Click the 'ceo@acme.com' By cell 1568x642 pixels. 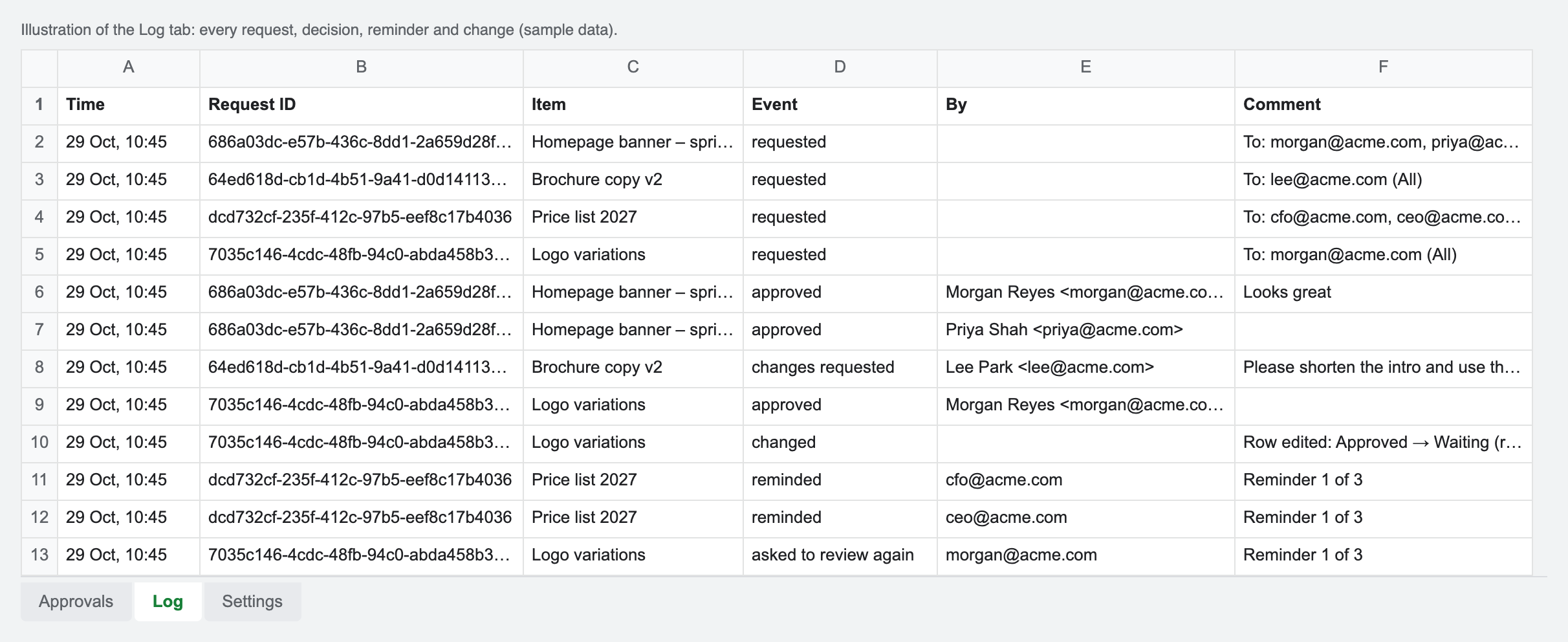click(x=1086, y=518)
